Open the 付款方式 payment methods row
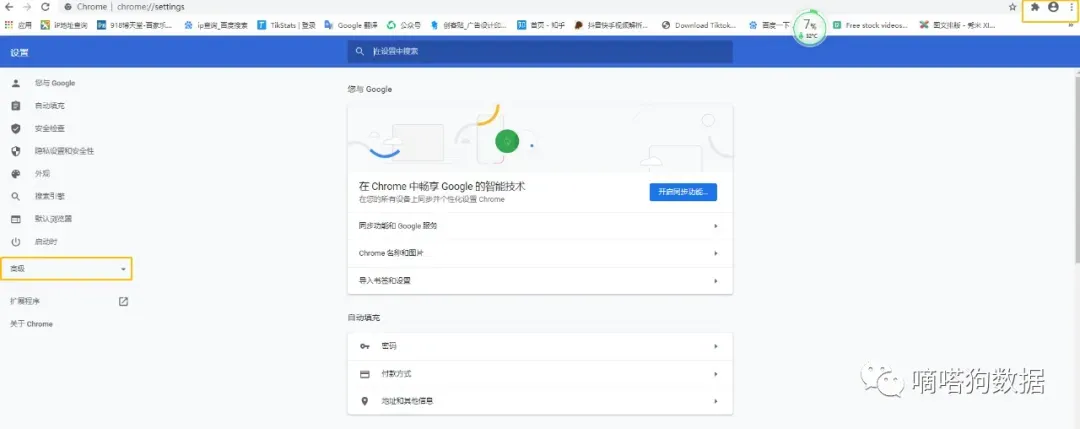The height and width of the screenshot is (429, 1080). (540, 374)
